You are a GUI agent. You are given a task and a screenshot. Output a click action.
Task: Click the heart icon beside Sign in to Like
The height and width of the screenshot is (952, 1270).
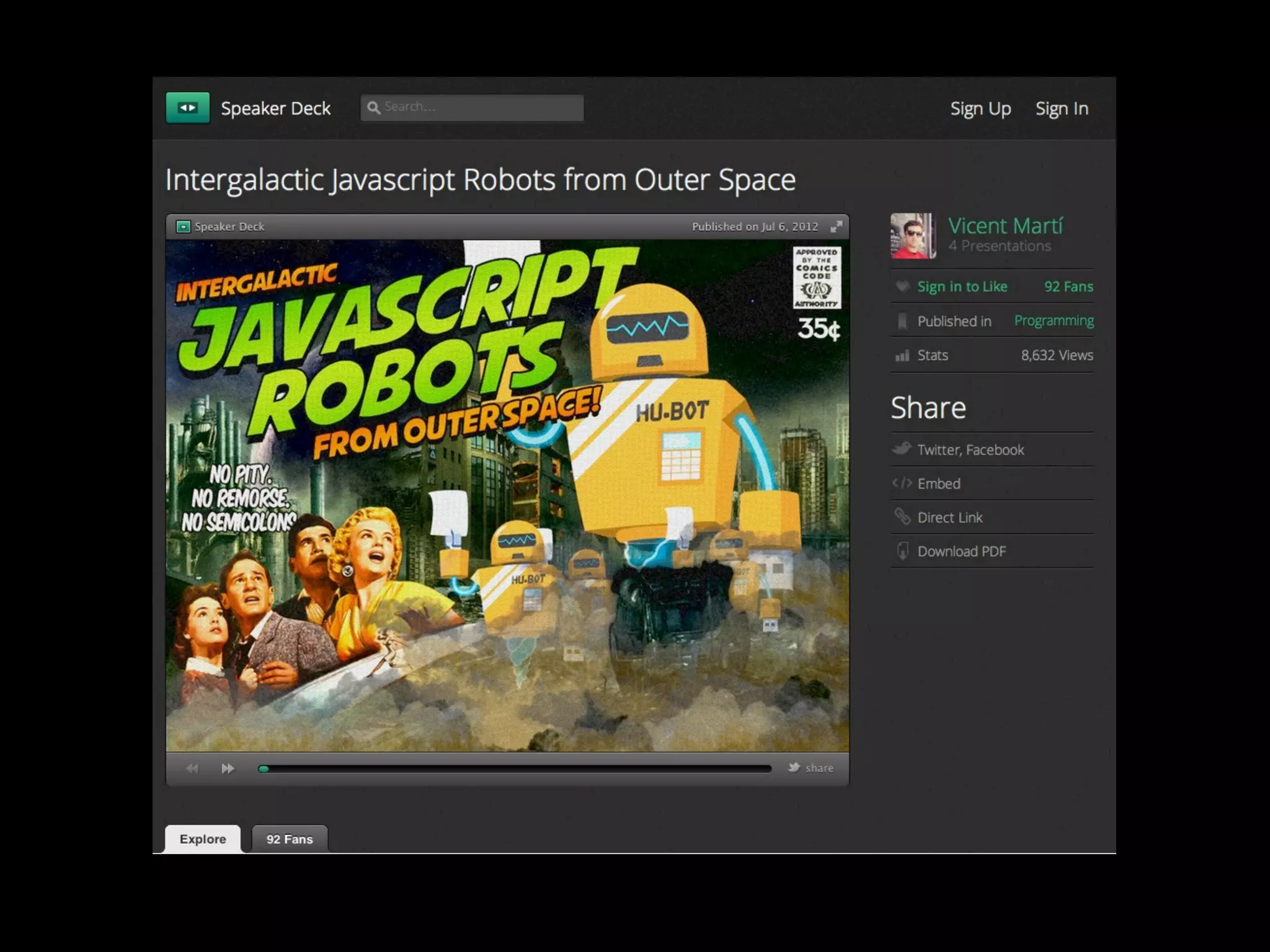[x=902, y=286]
